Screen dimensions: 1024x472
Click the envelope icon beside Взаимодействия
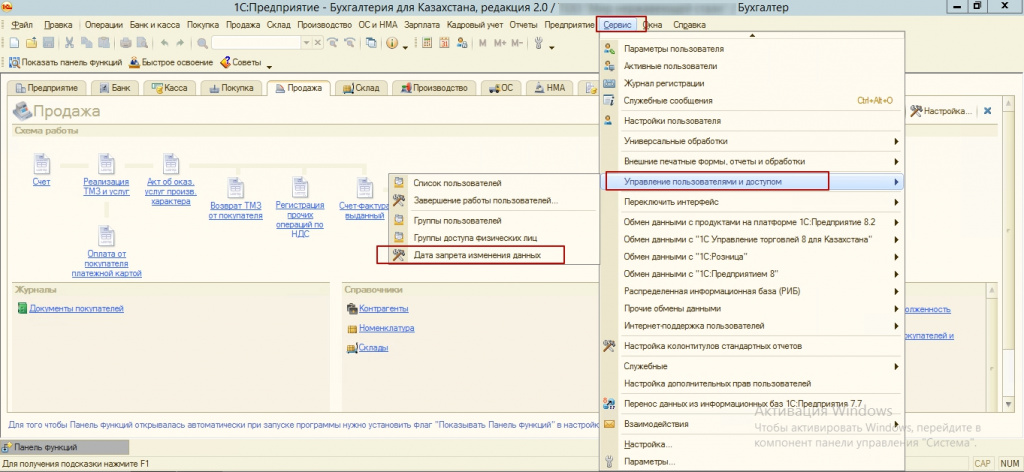pos(610,424)
